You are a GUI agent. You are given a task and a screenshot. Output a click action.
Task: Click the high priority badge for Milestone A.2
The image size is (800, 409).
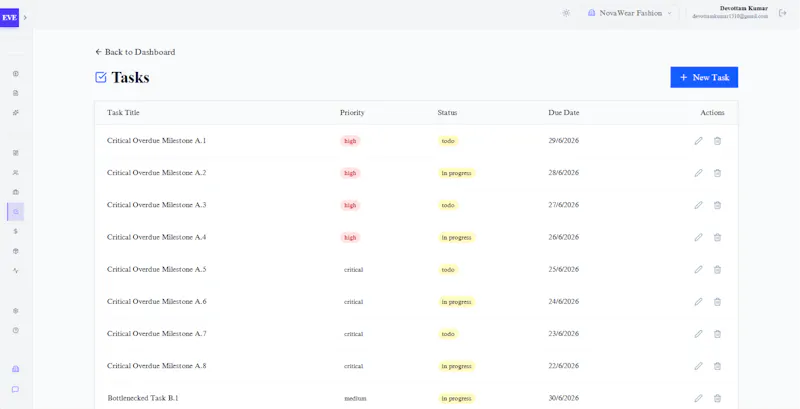[x=350, y=173]
